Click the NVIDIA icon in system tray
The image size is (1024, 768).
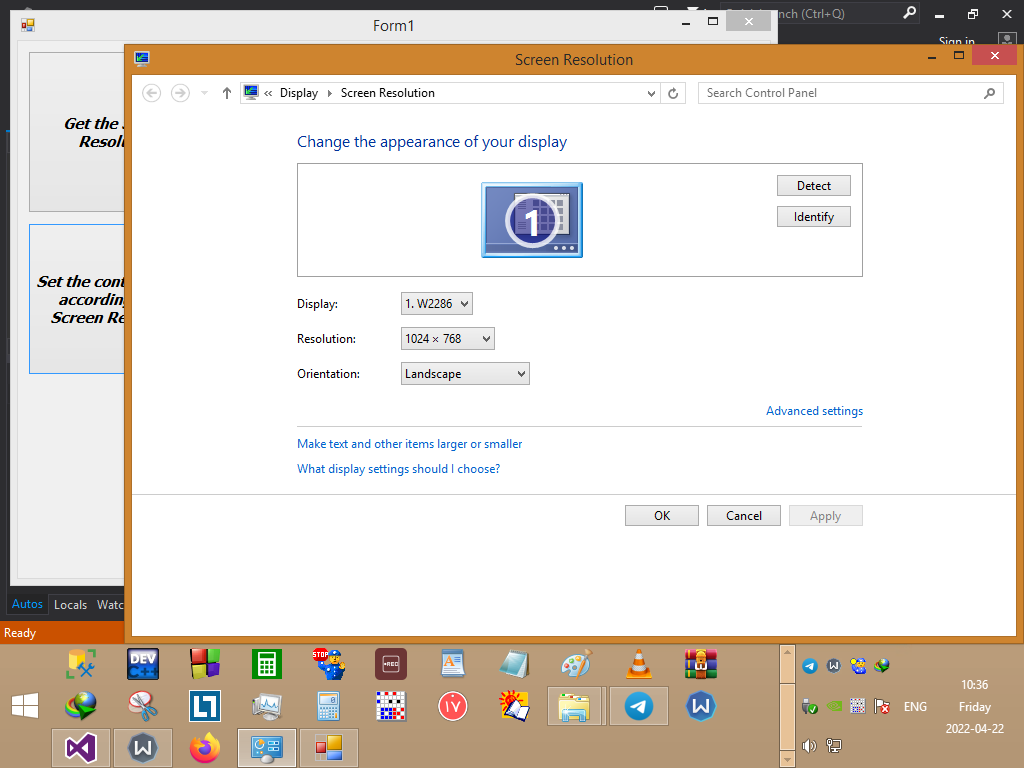click(x=834, y=706)
